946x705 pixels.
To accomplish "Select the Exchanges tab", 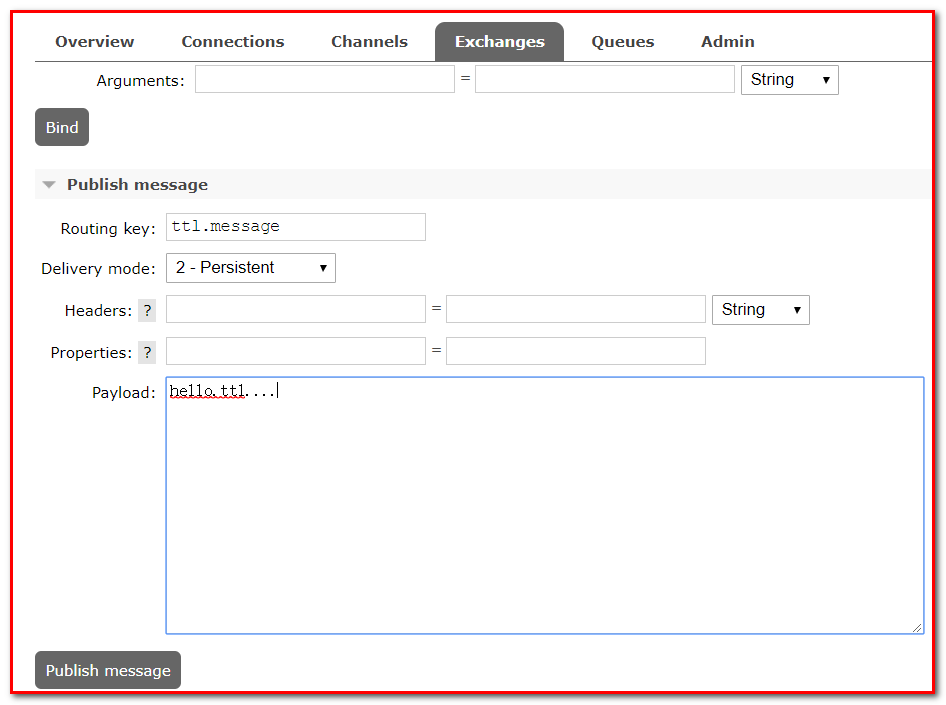I will (499, 42).
